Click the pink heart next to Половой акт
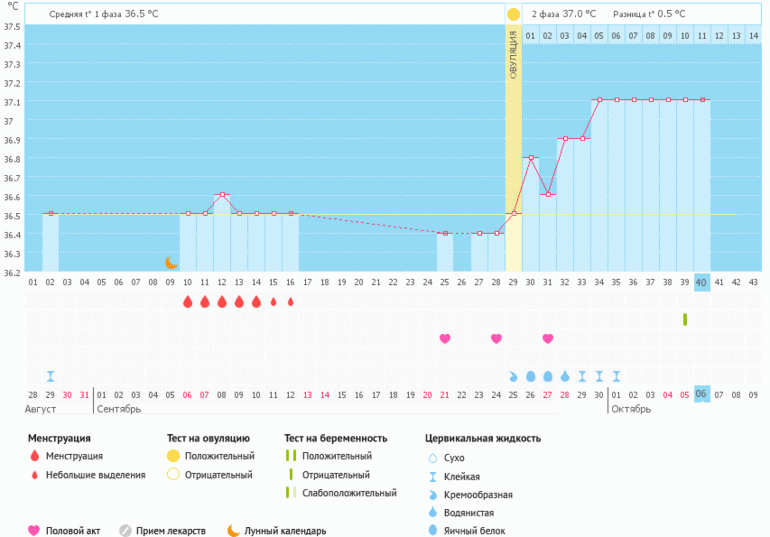Screen dimensions: 770x537 (x=34, y=531)
